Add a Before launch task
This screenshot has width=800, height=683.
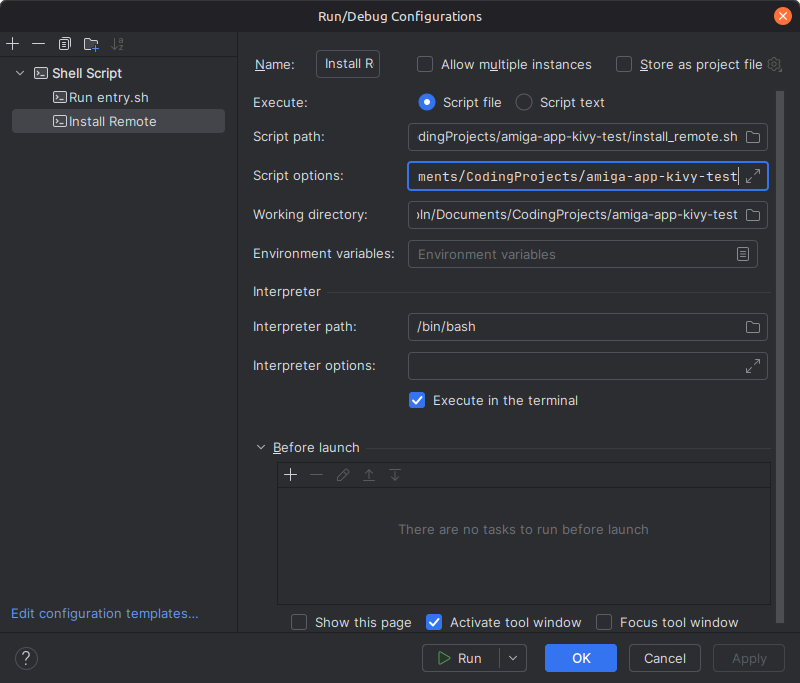click(x=291, y=475)
